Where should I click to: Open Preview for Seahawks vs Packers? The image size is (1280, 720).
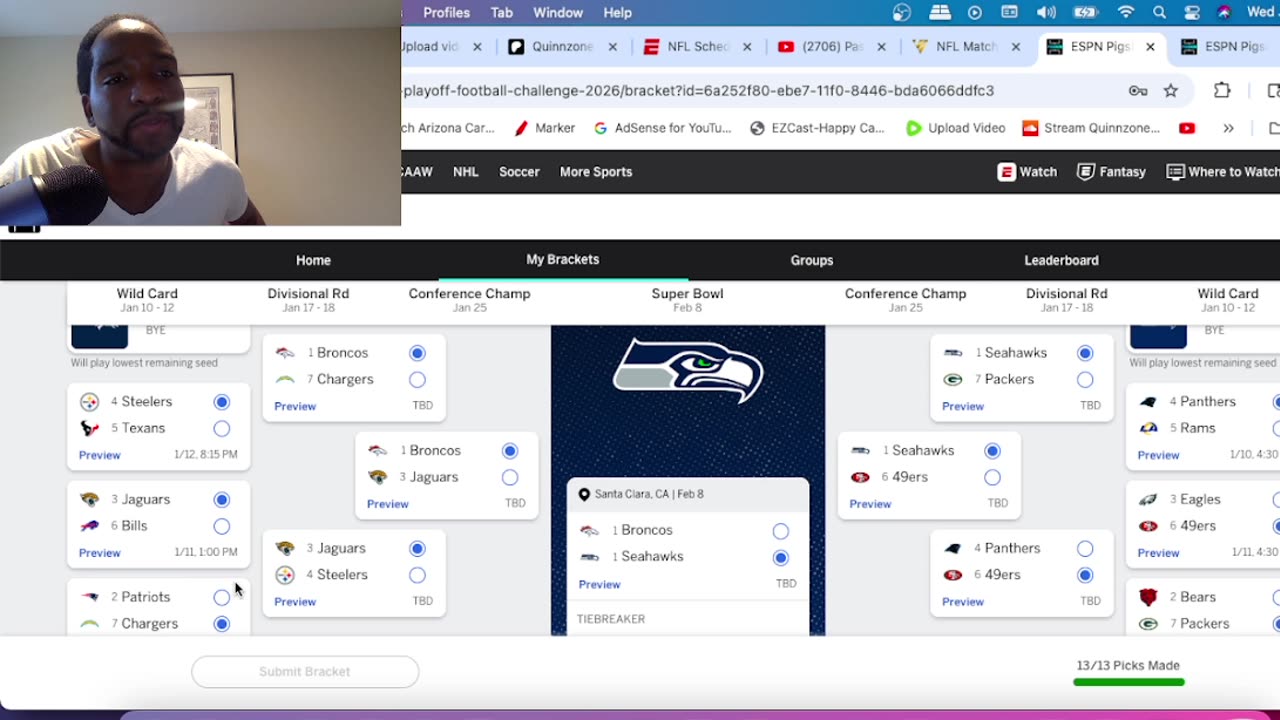tap(963, 406)
